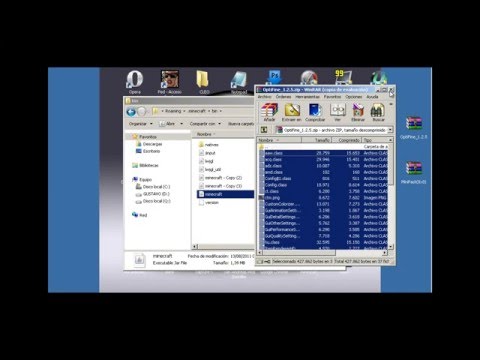480x360 pixels.
Task: Open the Ver viewer icon in WinRAR
Action: click(338, 112)
